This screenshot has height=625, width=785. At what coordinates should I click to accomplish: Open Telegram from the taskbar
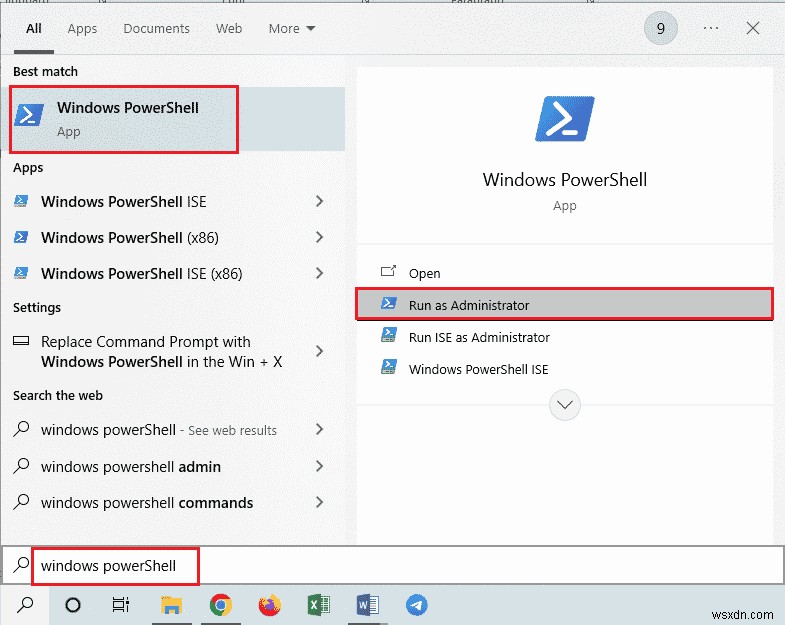tap(417, 605)
